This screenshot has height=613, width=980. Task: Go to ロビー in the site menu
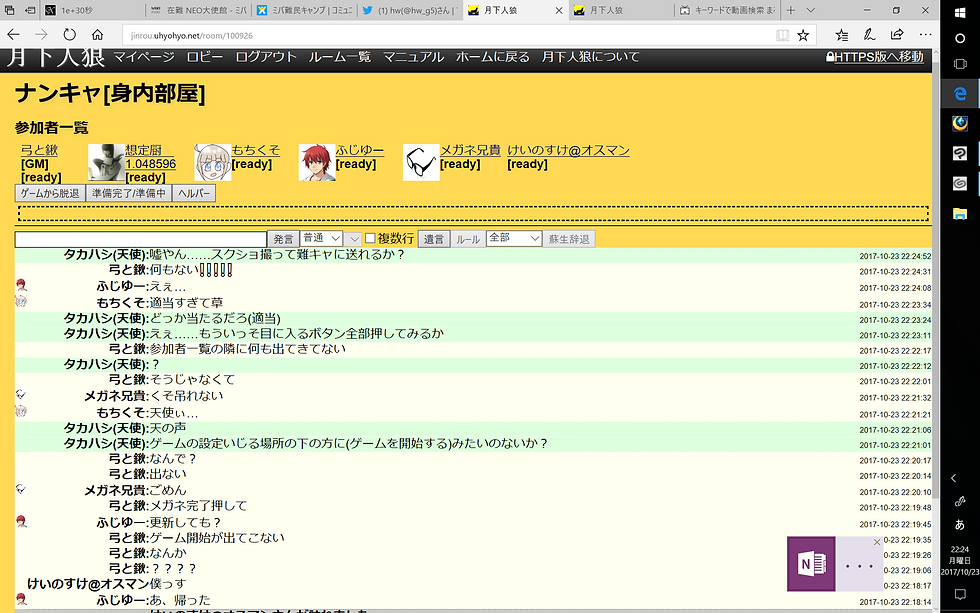(204, 57)
